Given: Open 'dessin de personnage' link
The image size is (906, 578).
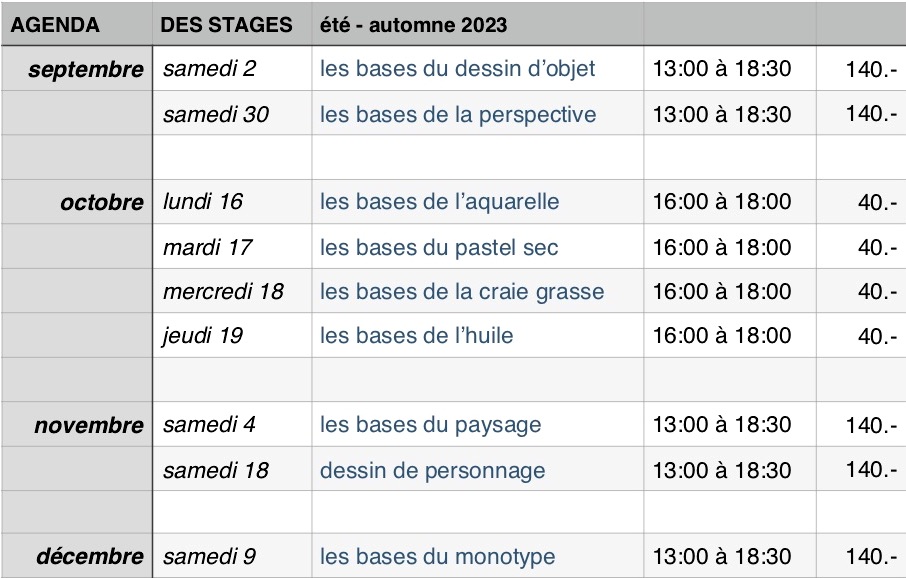Looking at the screenshot, I should click(432, 470).
